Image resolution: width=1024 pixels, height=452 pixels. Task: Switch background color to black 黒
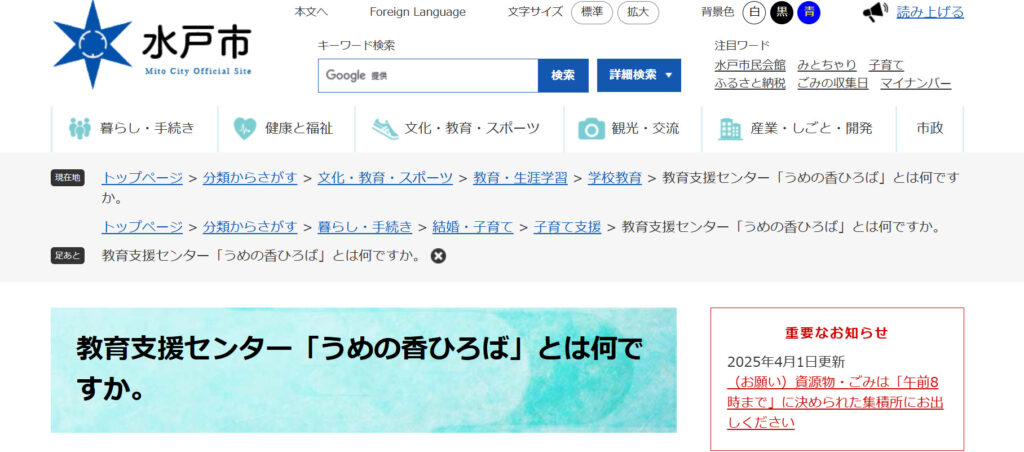pyautogui.click(x=781, y=13)
